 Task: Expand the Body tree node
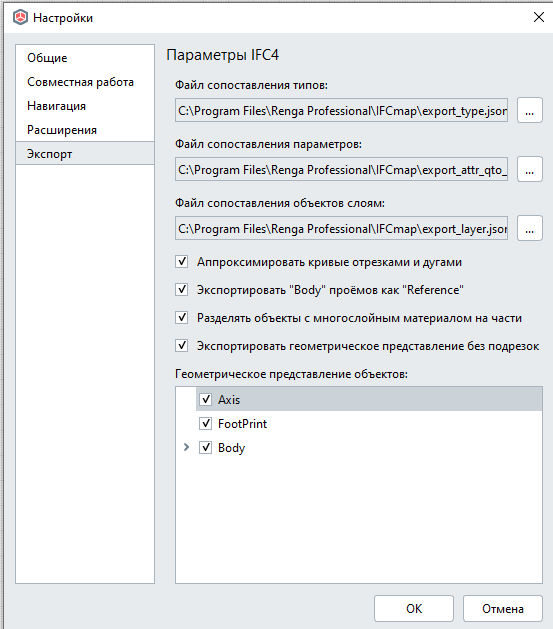tap(186, 447)
